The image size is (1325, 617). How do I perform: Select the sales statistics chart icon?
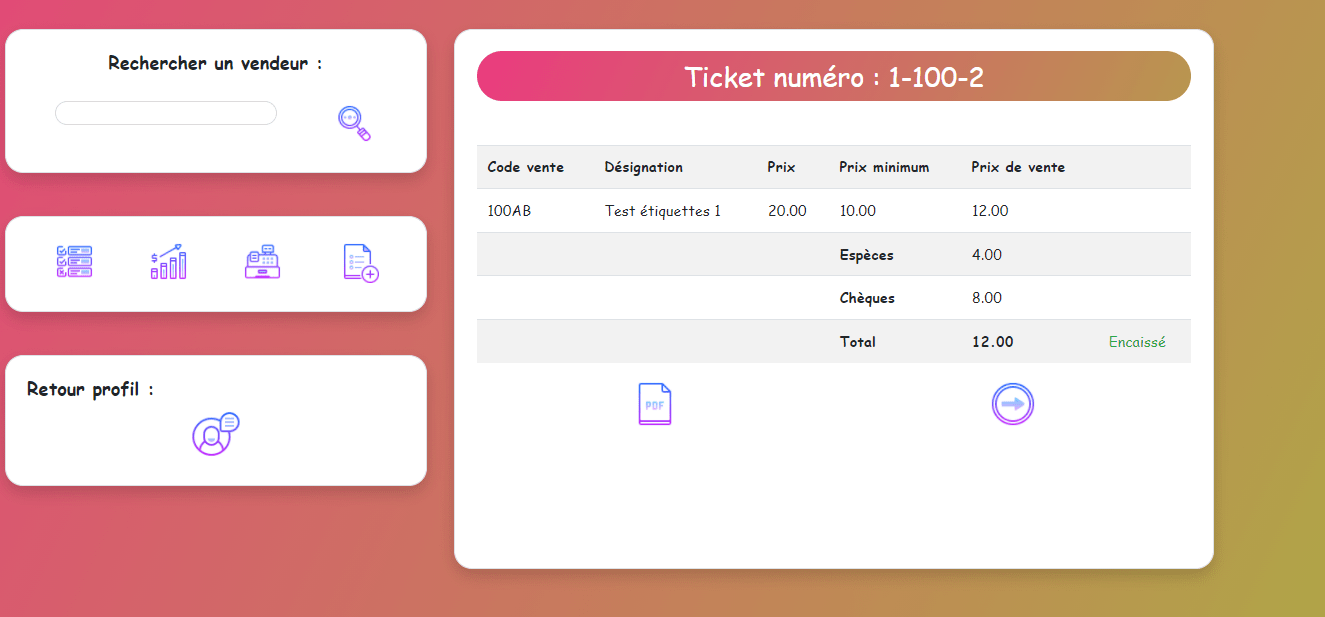(168, 262)
